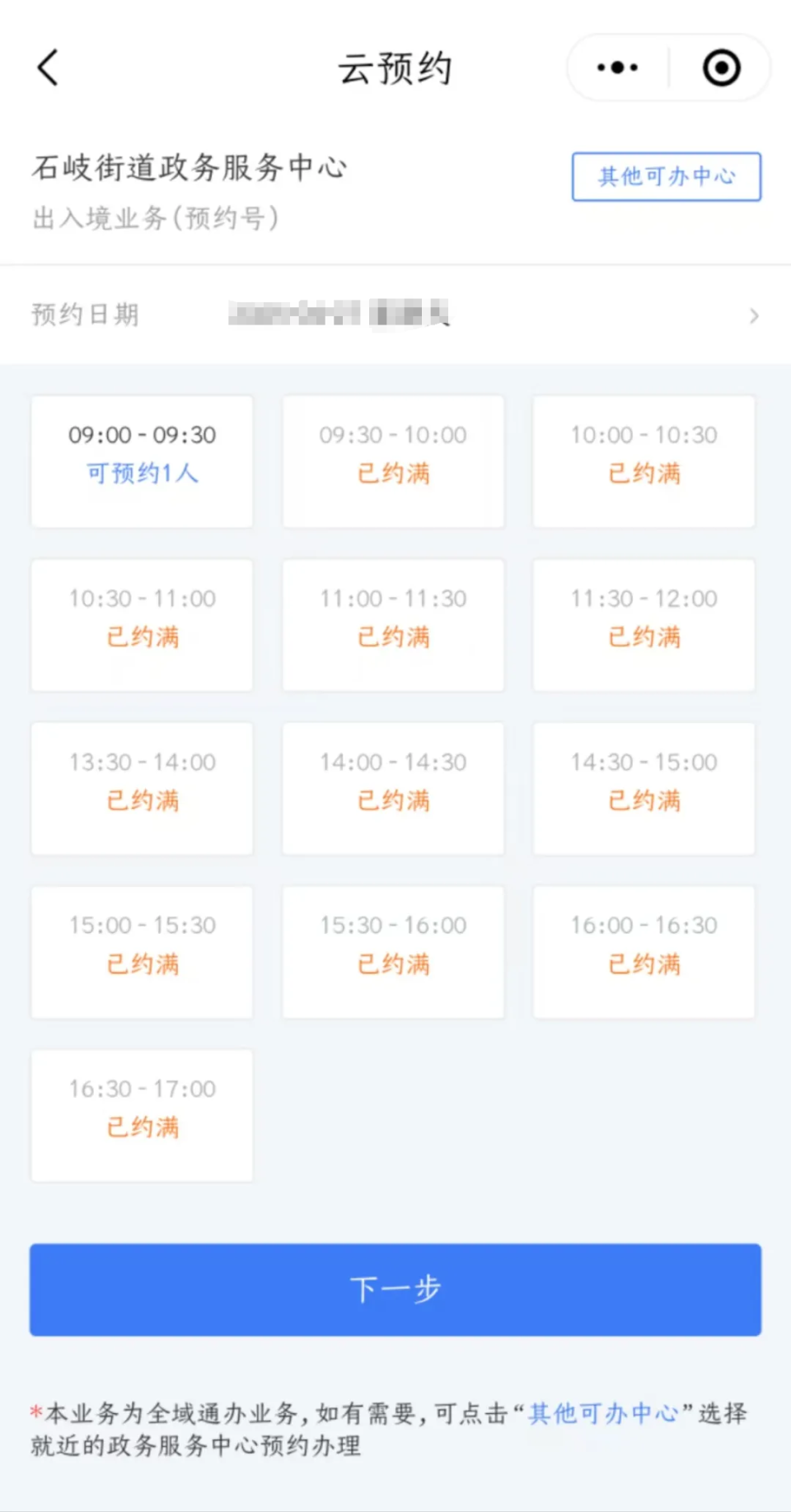Tap the back arrow icon

(x=49, y=68)
